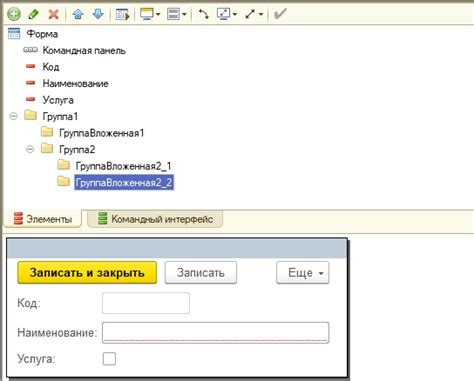Click the preview scale screen icon
Screen dimensions: 474x381
coord(223,14)
